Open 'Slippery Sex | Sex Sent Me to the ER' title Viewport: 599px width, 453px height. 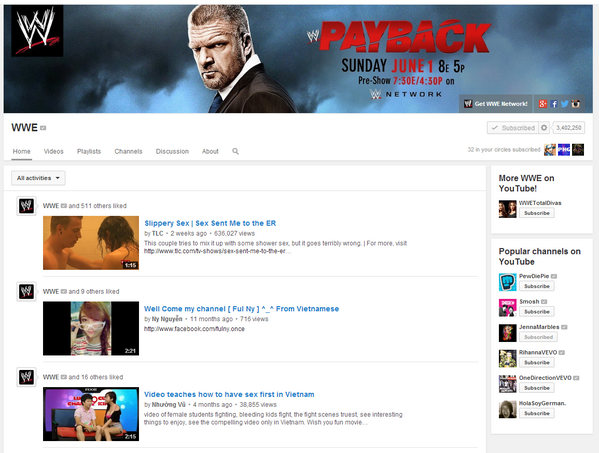pyautogui.click(x=210, y=223)
